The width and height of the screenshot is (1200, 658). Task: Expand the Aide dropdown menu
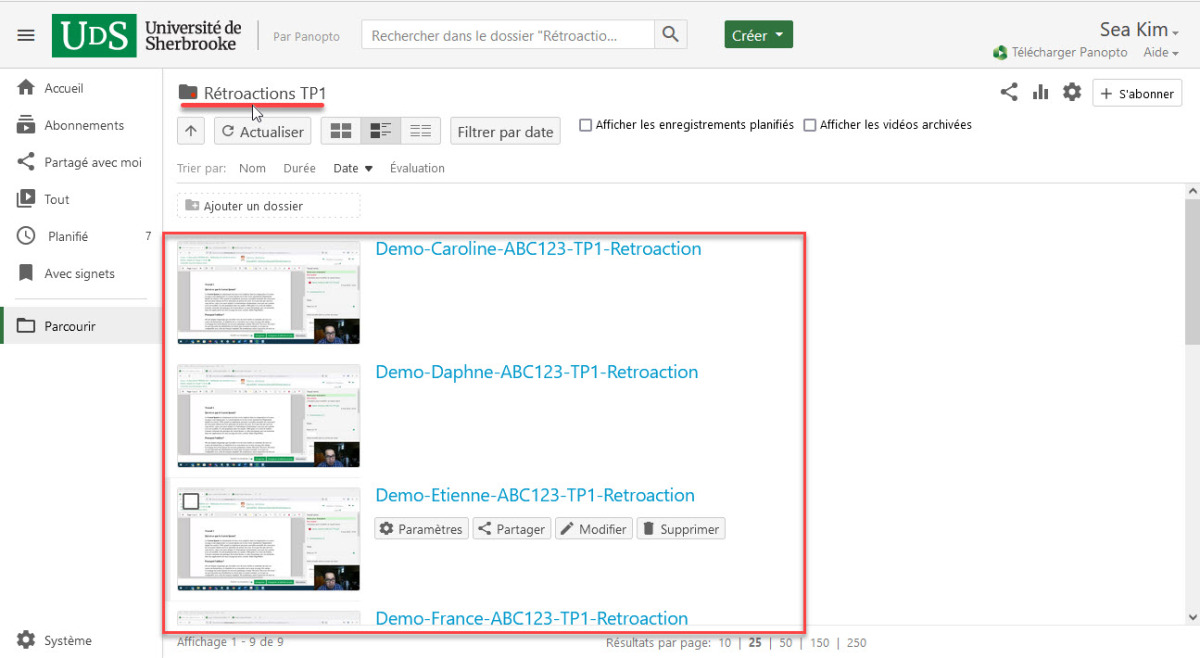pos(1160,53)
